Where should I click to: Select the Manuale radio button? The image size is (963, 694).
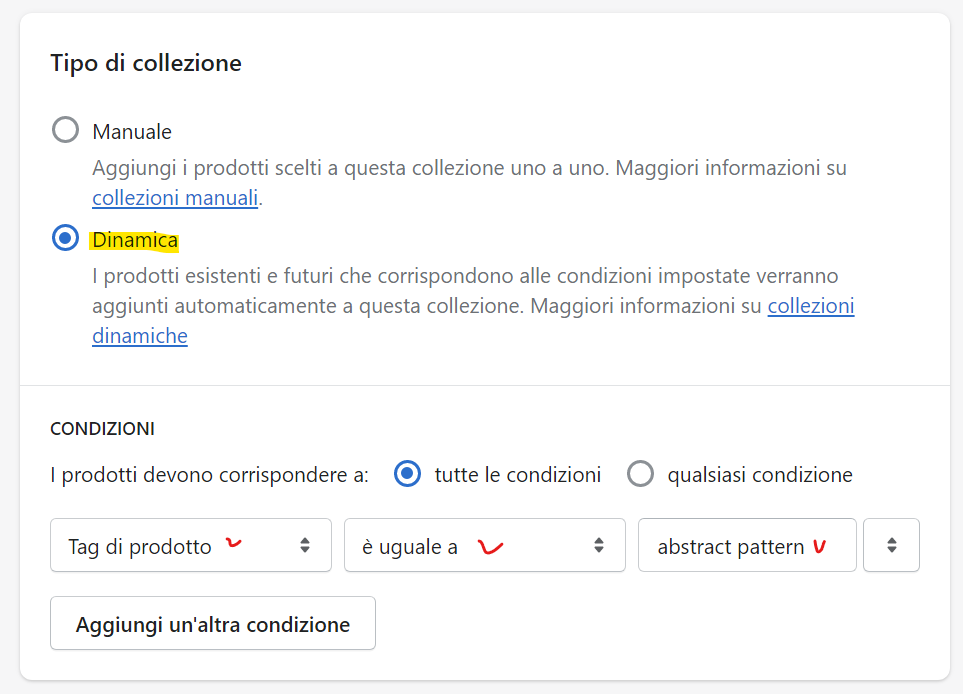point(65,130)
